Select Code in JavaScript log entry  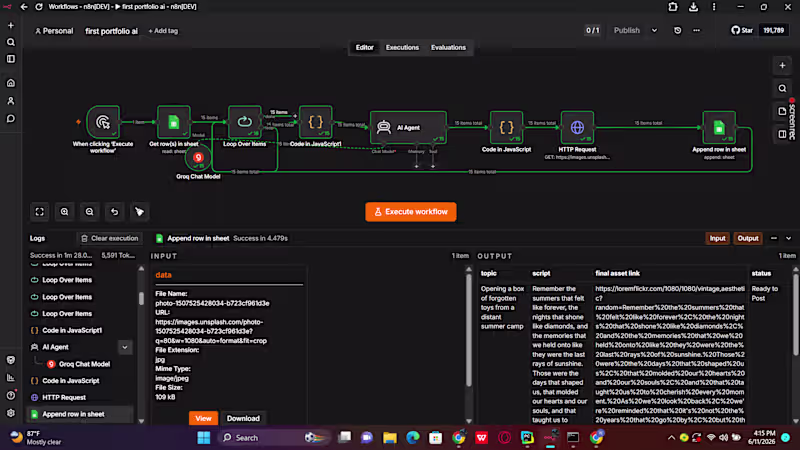pyautogui.click(x=71, y=381)
